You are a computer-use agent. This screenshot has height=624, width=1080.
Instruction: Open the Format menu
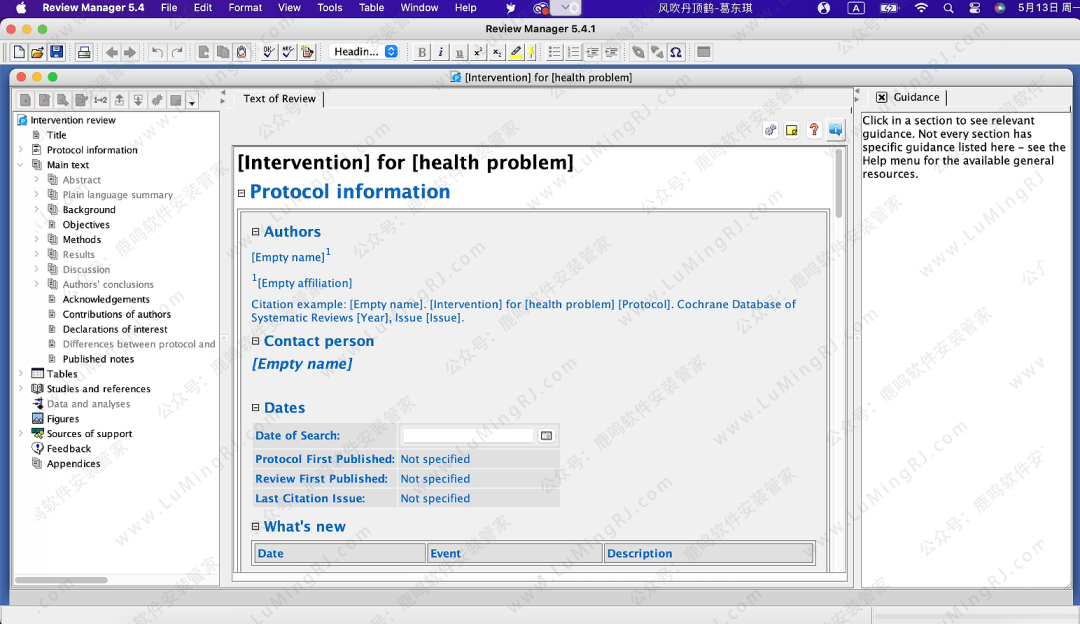pos(245,8)
